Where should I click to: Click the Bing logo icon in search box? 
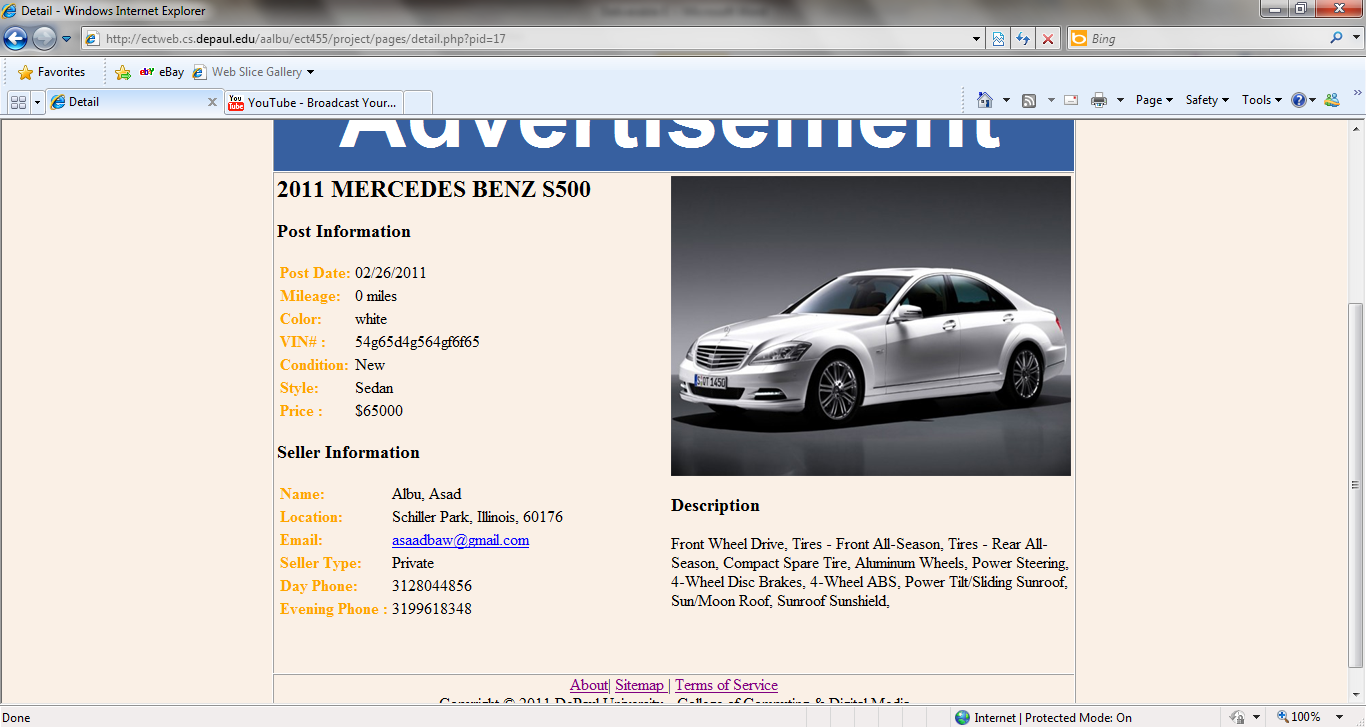1079,39
